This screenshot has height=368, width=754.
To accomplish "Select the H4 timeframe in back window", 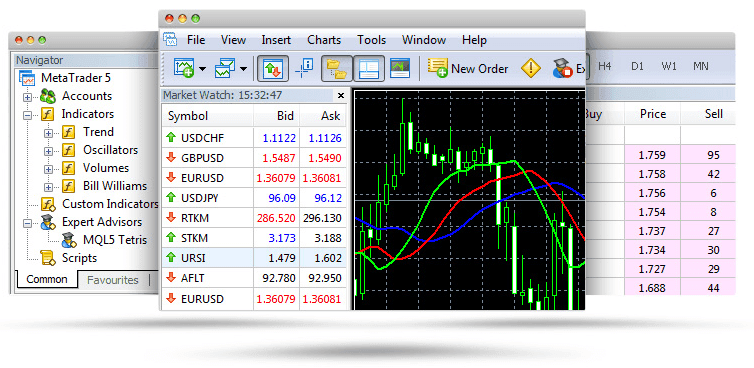I will [605, 66].
